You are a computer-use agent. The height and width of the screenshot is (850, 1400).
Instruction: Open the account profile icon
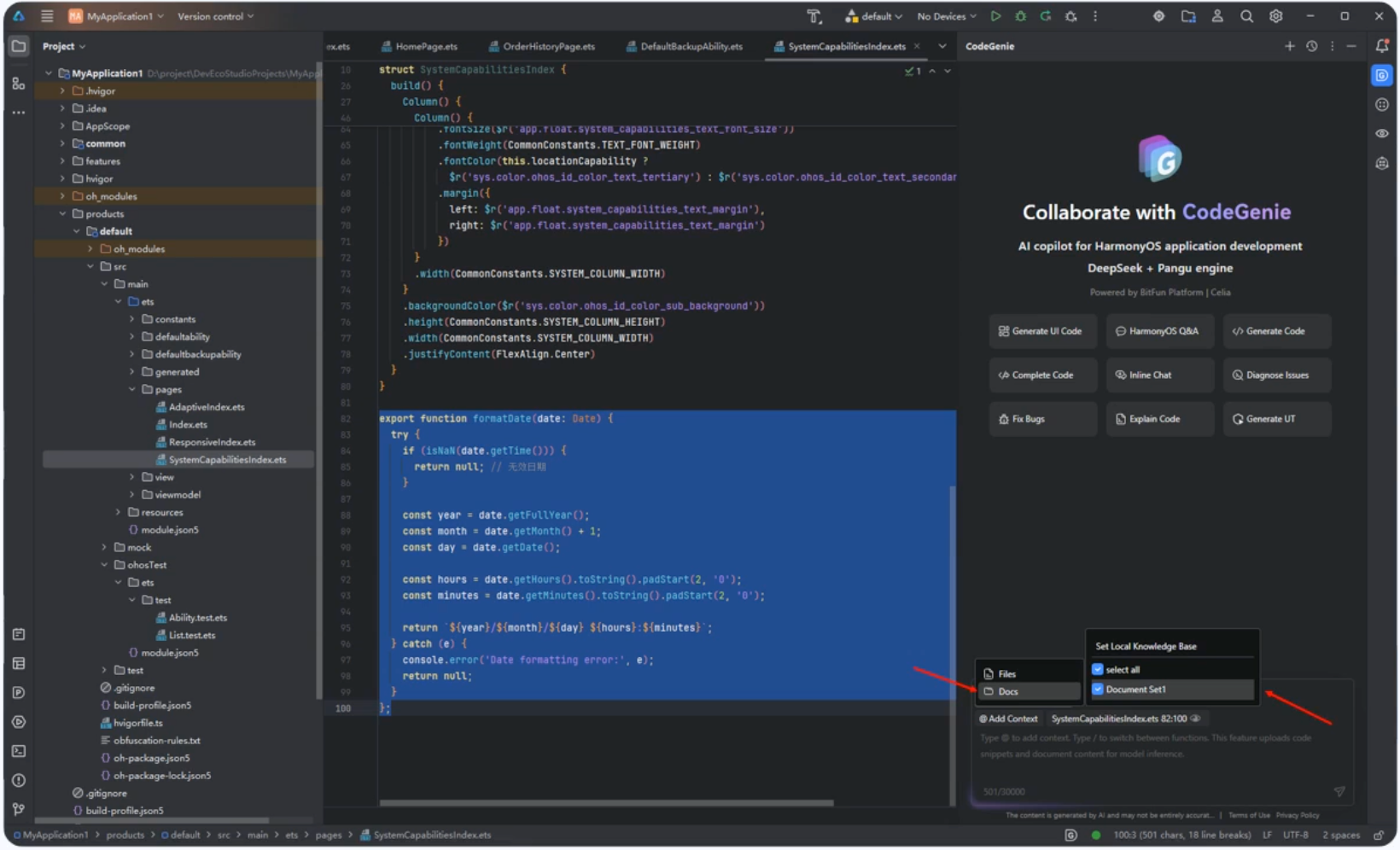(1217, 16)
